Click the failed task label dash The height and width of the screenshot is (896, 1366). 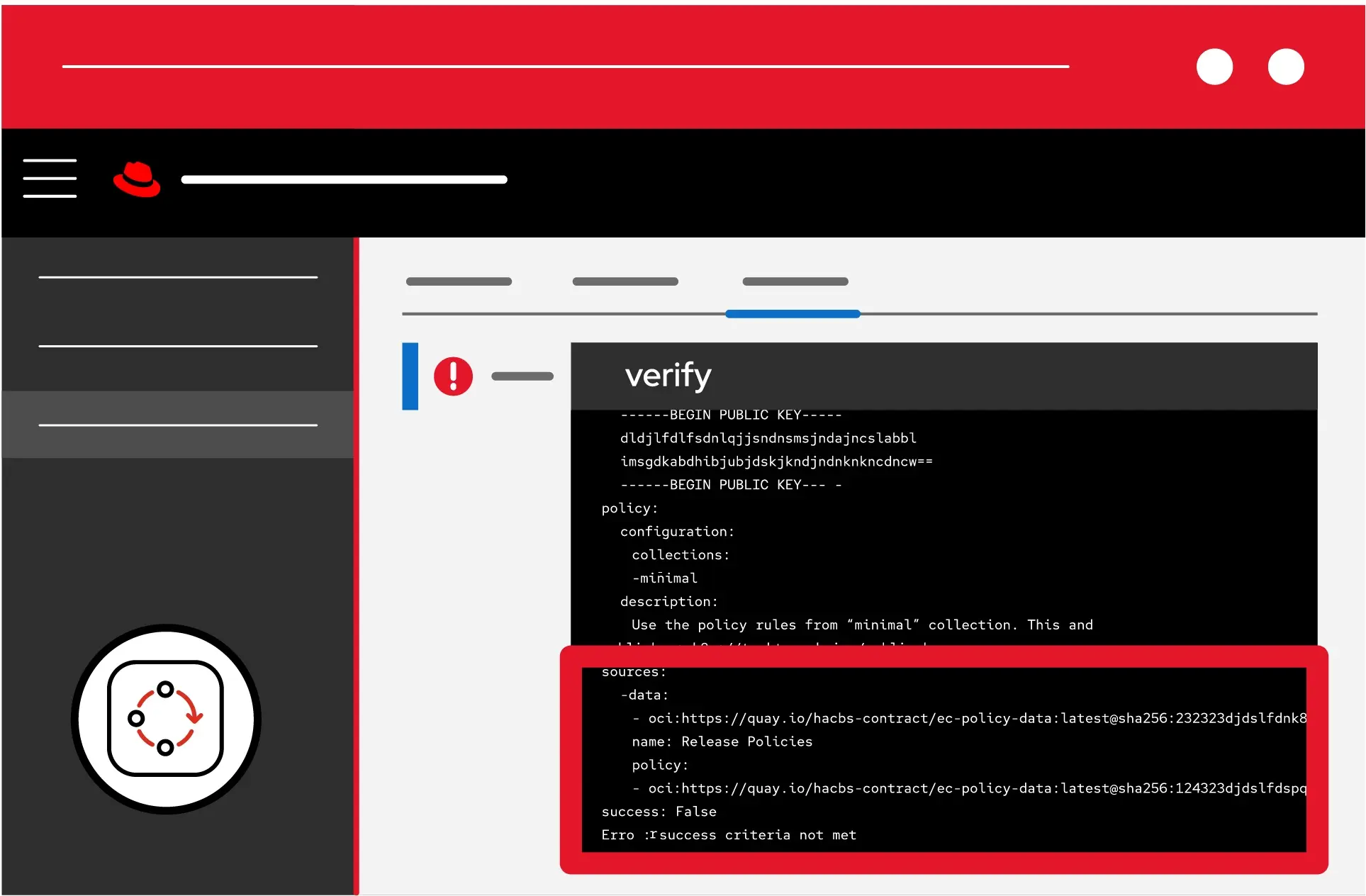tap(522, 376)
